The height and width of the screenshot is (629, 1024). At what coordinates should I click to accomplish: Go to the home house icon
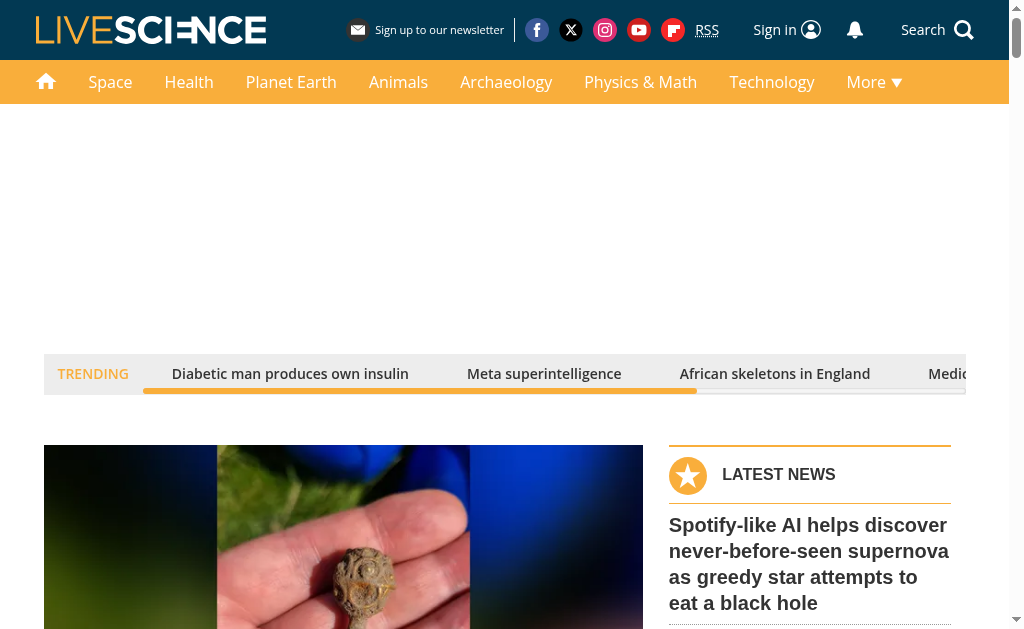pos(46,82)
